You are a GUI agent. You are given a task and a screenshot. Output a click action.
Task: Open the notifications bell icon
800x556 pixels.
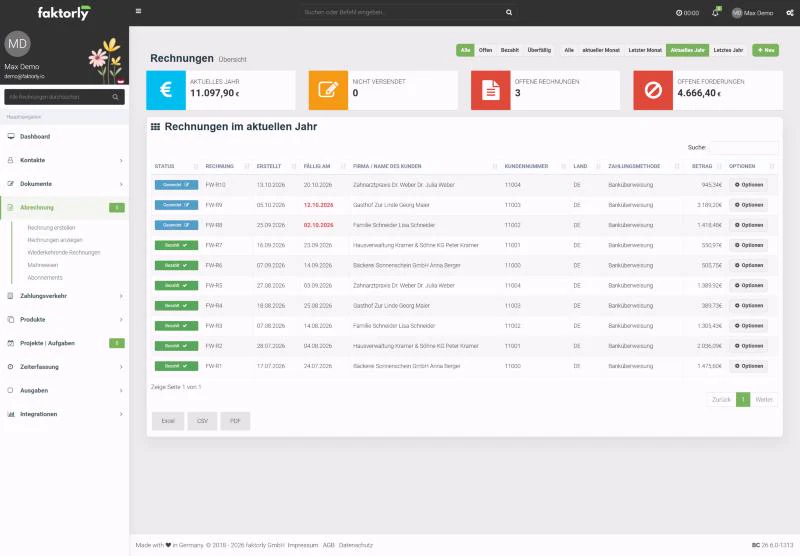715,12
